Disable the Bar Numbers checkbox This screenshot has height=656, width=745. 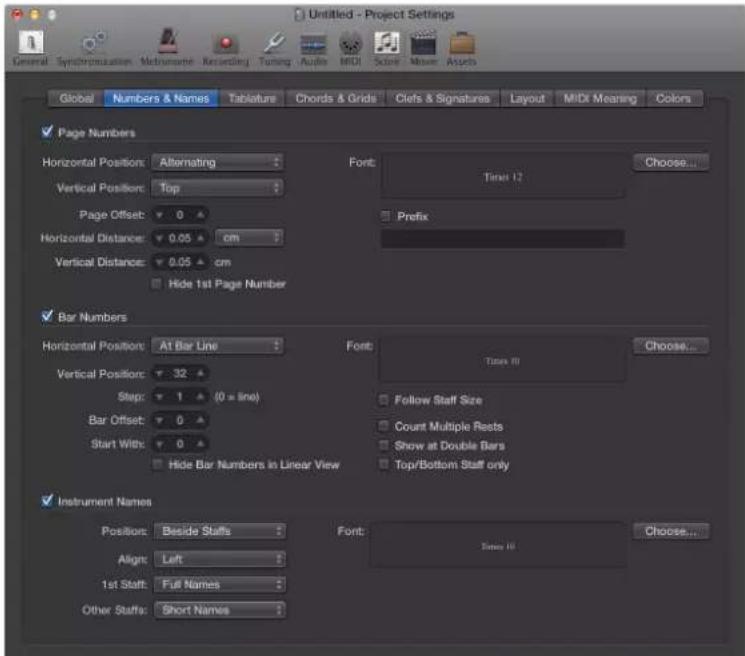[x=47, y=316]
